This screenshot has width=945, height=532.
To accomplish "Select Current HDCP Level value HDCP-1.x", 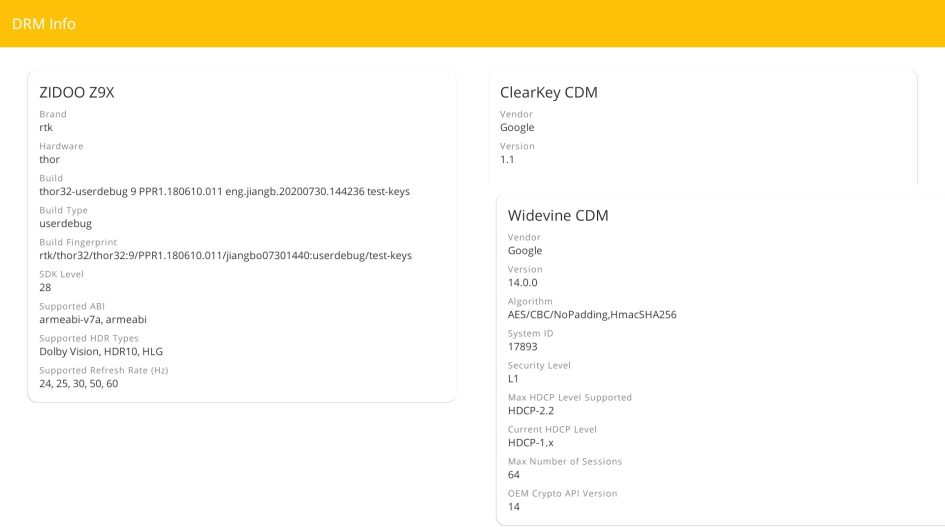I will [530, 443].
